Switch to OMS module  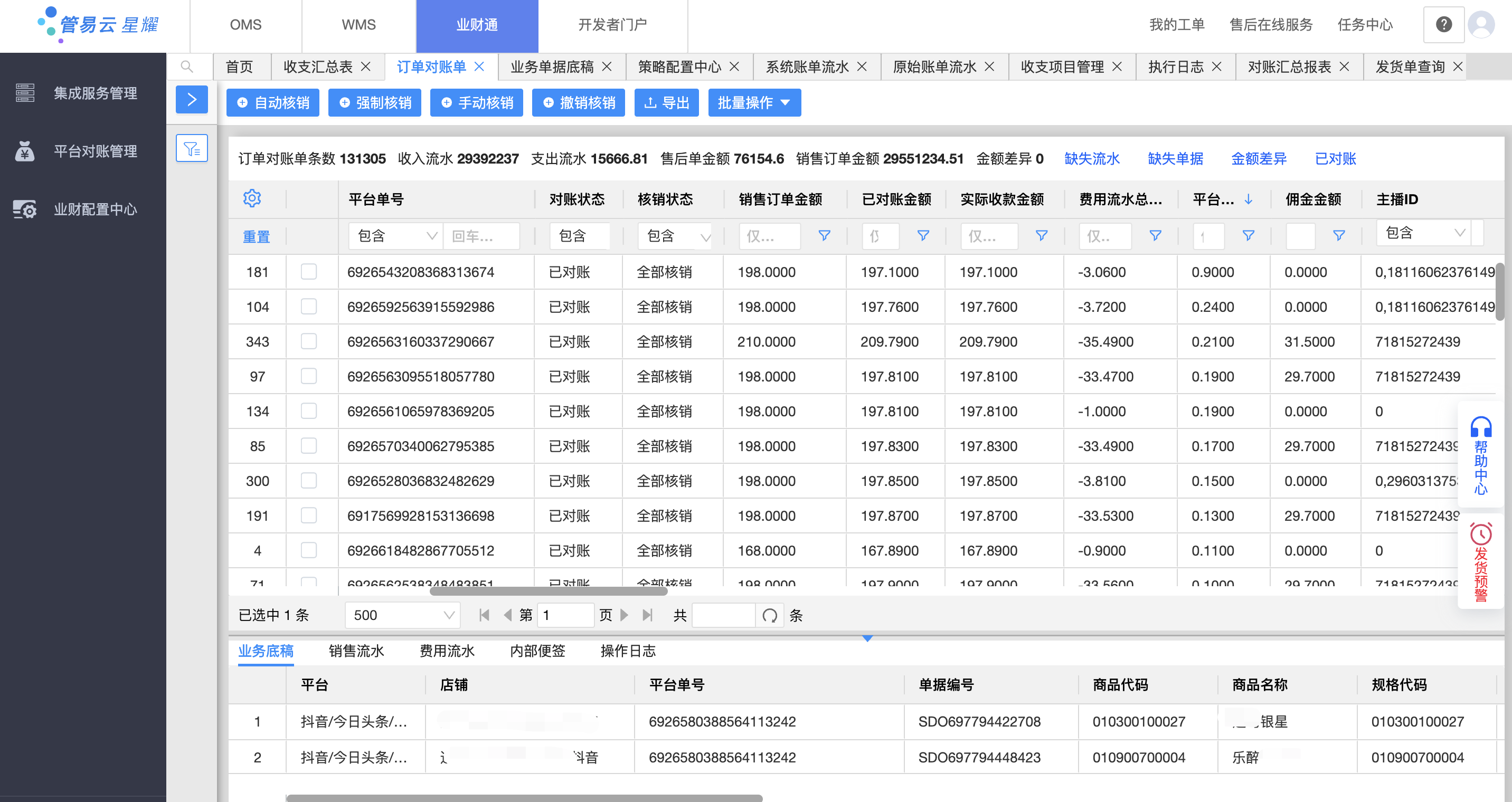pos(245,25)
